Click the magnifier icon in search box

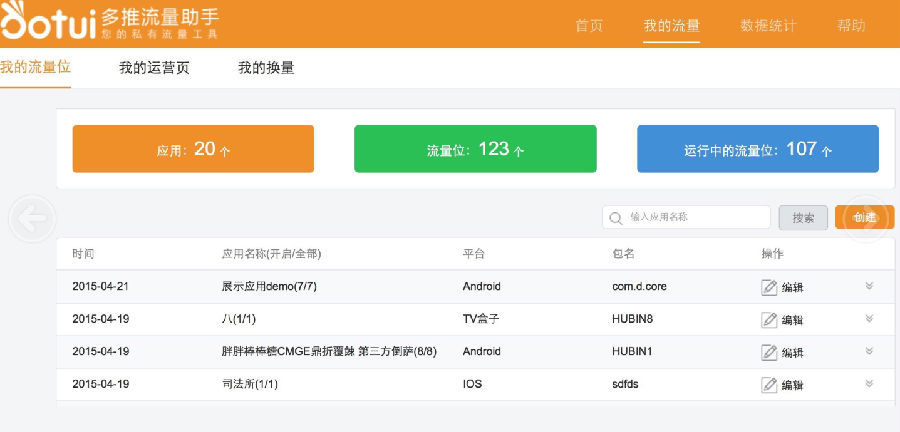pos(617,217)
